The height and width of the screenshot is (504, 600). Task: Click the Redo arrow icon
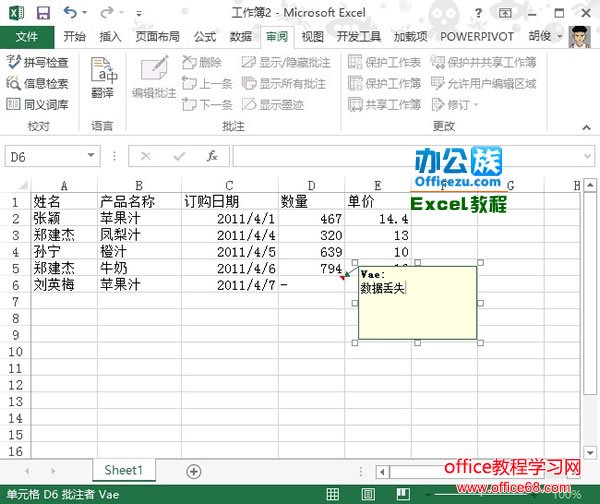pyautogui.click(x=106, y=13)
